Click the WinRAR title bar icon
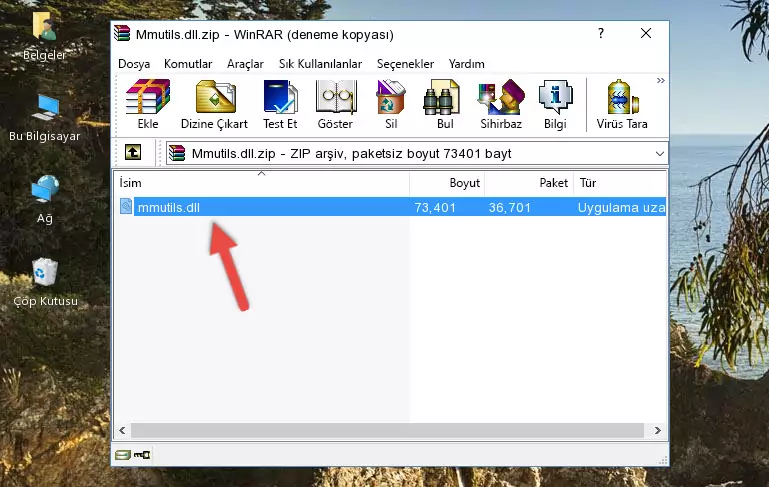 [122, 33]
